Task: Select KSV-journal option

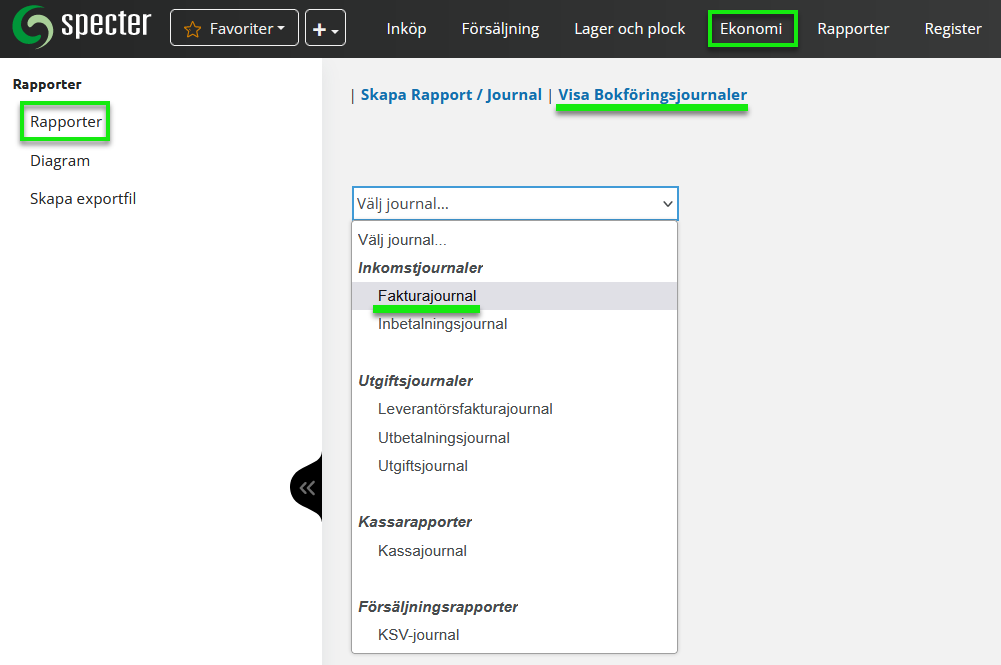Action: pyautogui.click(x=418, y=635)
